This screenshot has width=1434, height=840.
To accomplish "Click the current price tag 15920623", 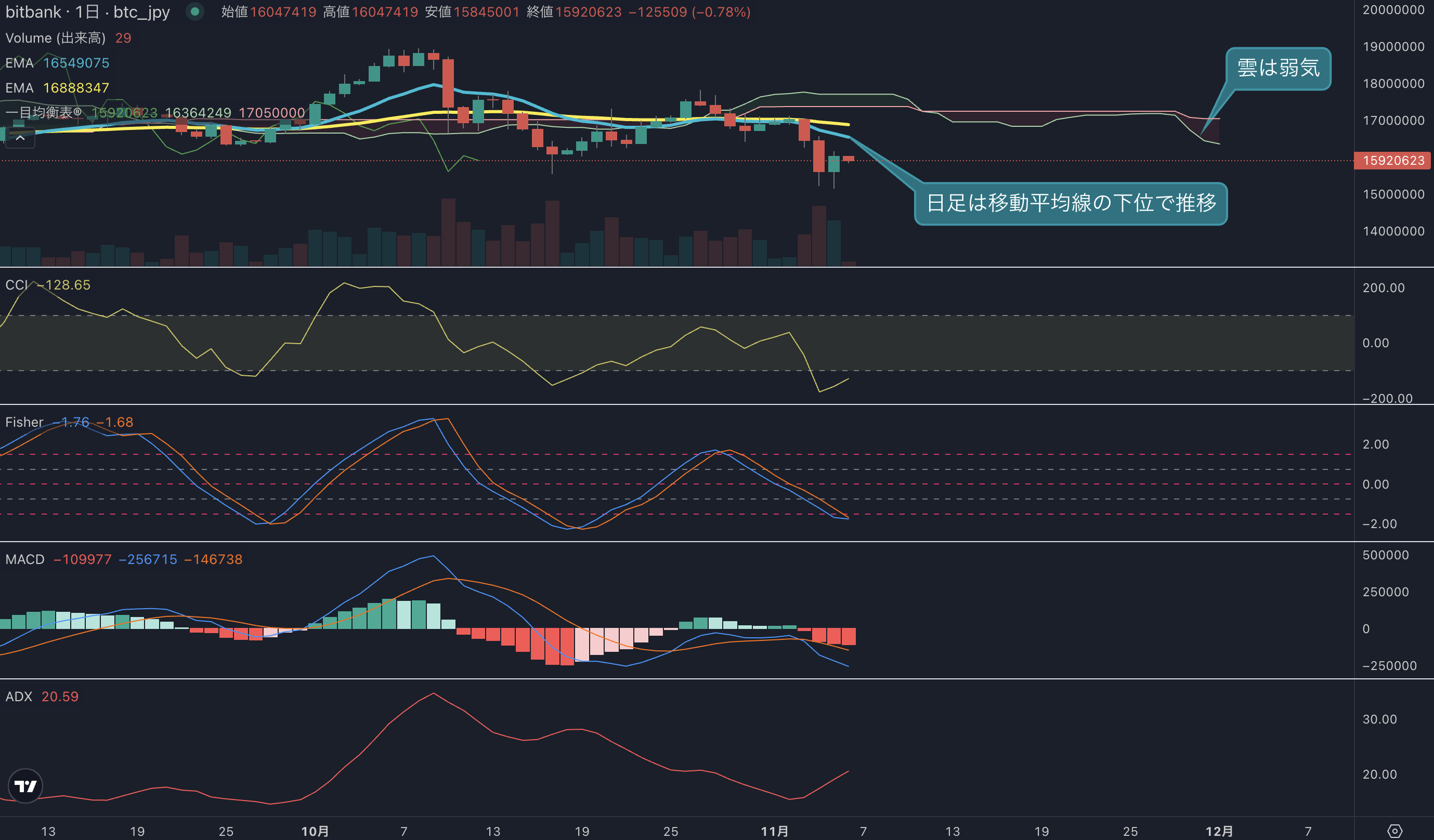I will pos(1392,161).
